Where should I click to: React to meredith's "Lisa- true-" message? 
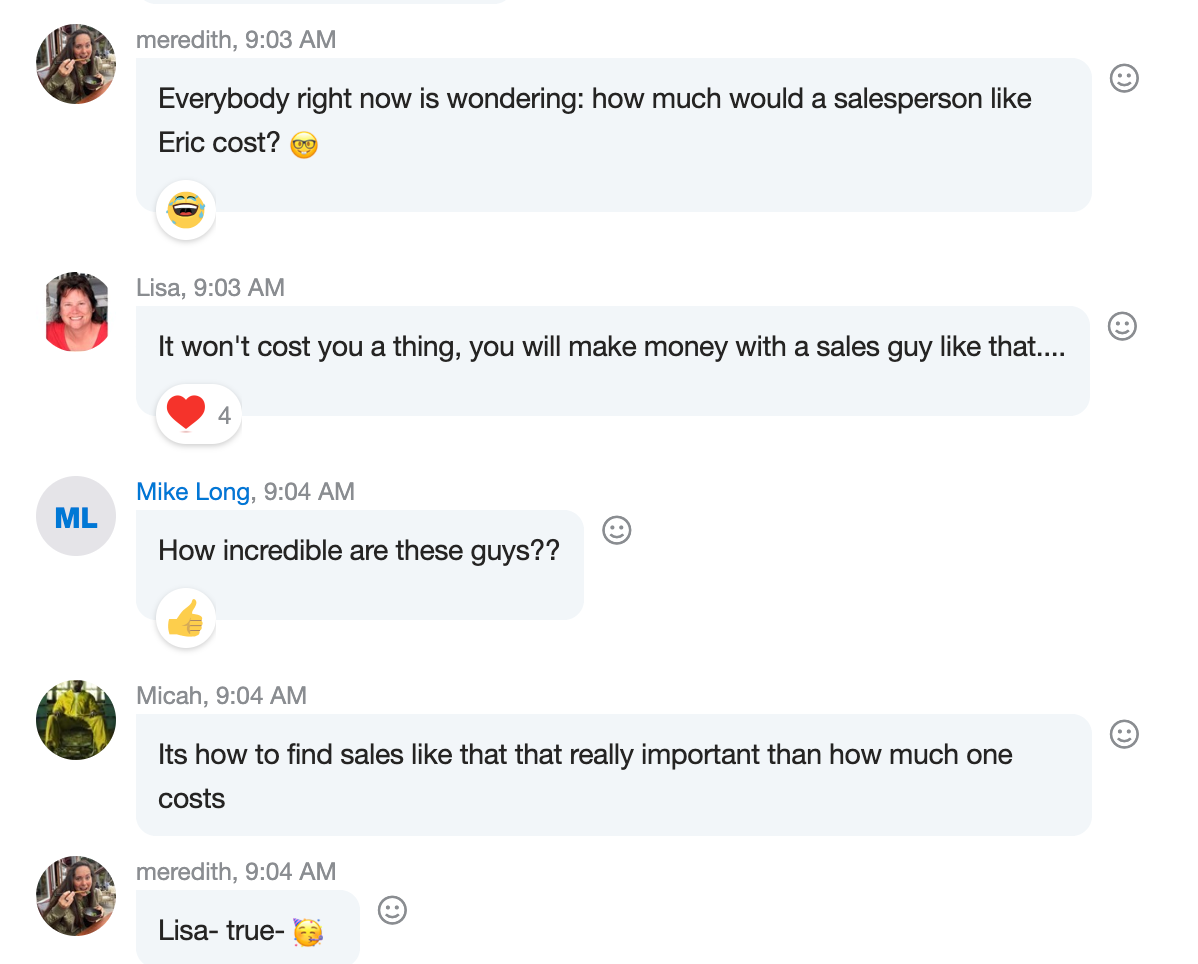392,910
